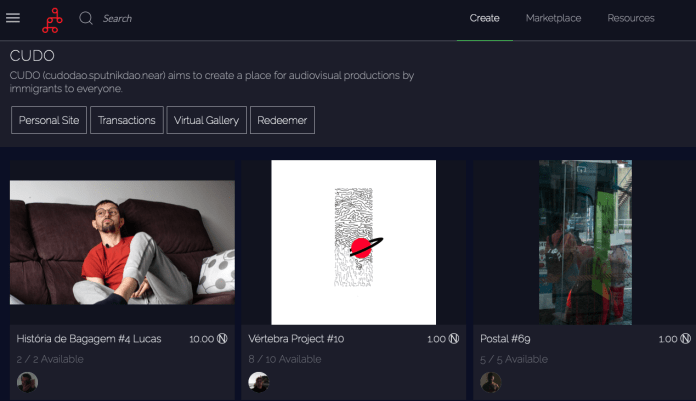View the store Transactions
The height and width of the screenshot is (401, 696).
(x=126, y=120)
